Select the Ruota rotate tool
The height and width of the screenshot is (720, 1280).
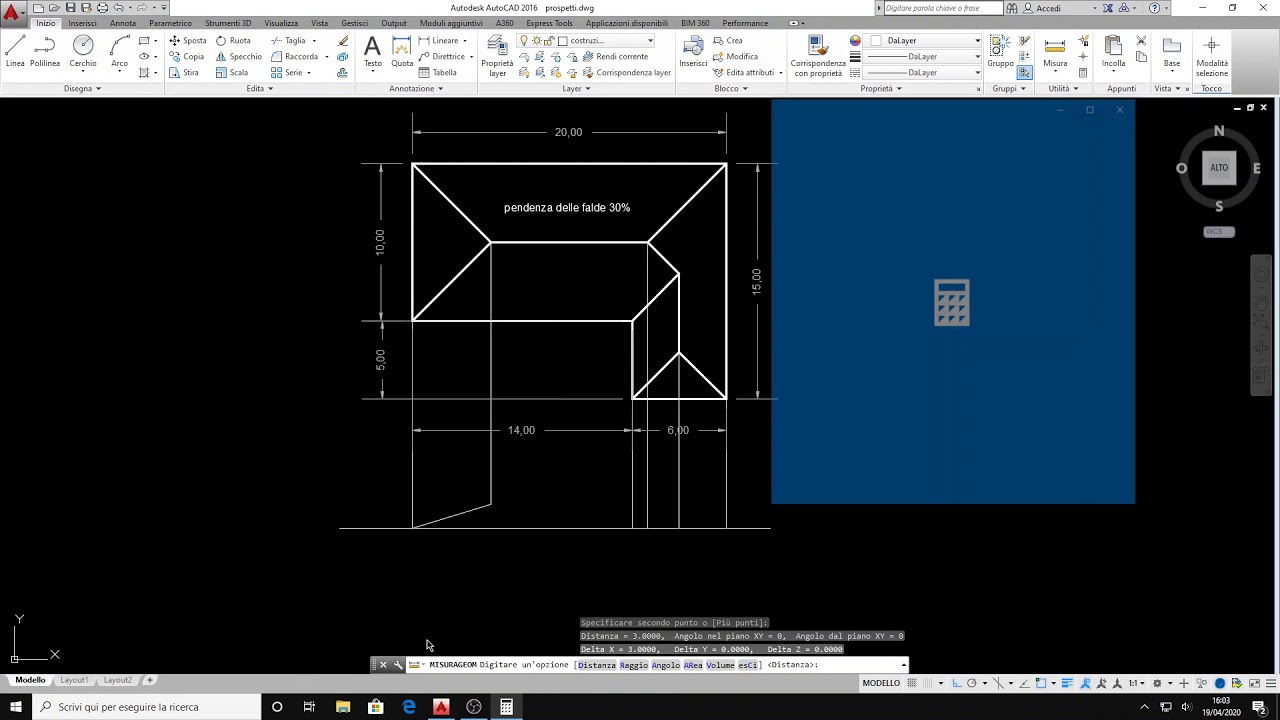233,41
